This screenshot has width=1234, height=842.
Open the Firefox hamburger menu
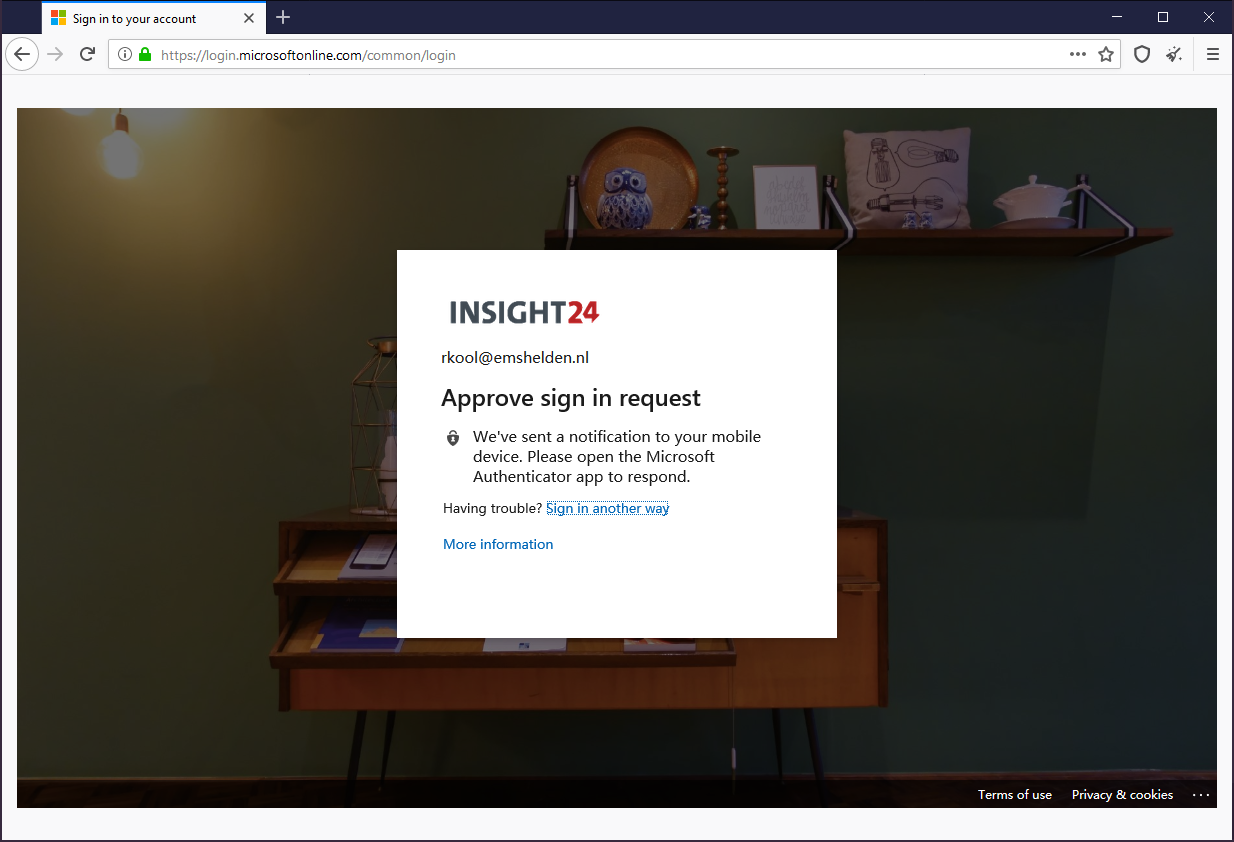1213,55
